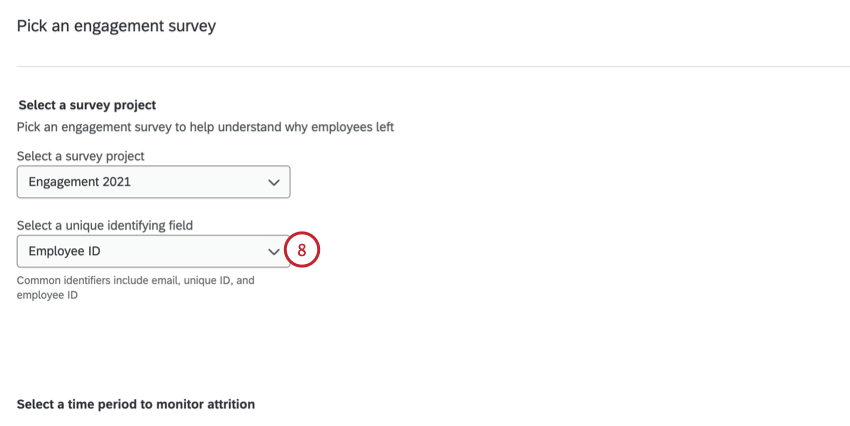Click the non-bold 'Select a survey project' field label

tap(81, 156)
